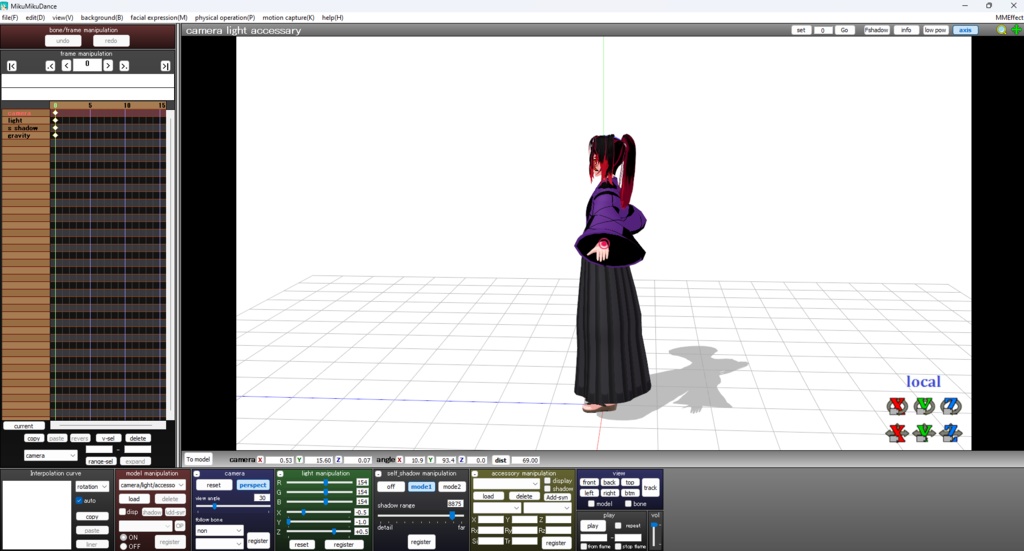This screenshot has width=1024, height=551.
Task: Open the motion capture(K) menu
Action: pos(288,18)
